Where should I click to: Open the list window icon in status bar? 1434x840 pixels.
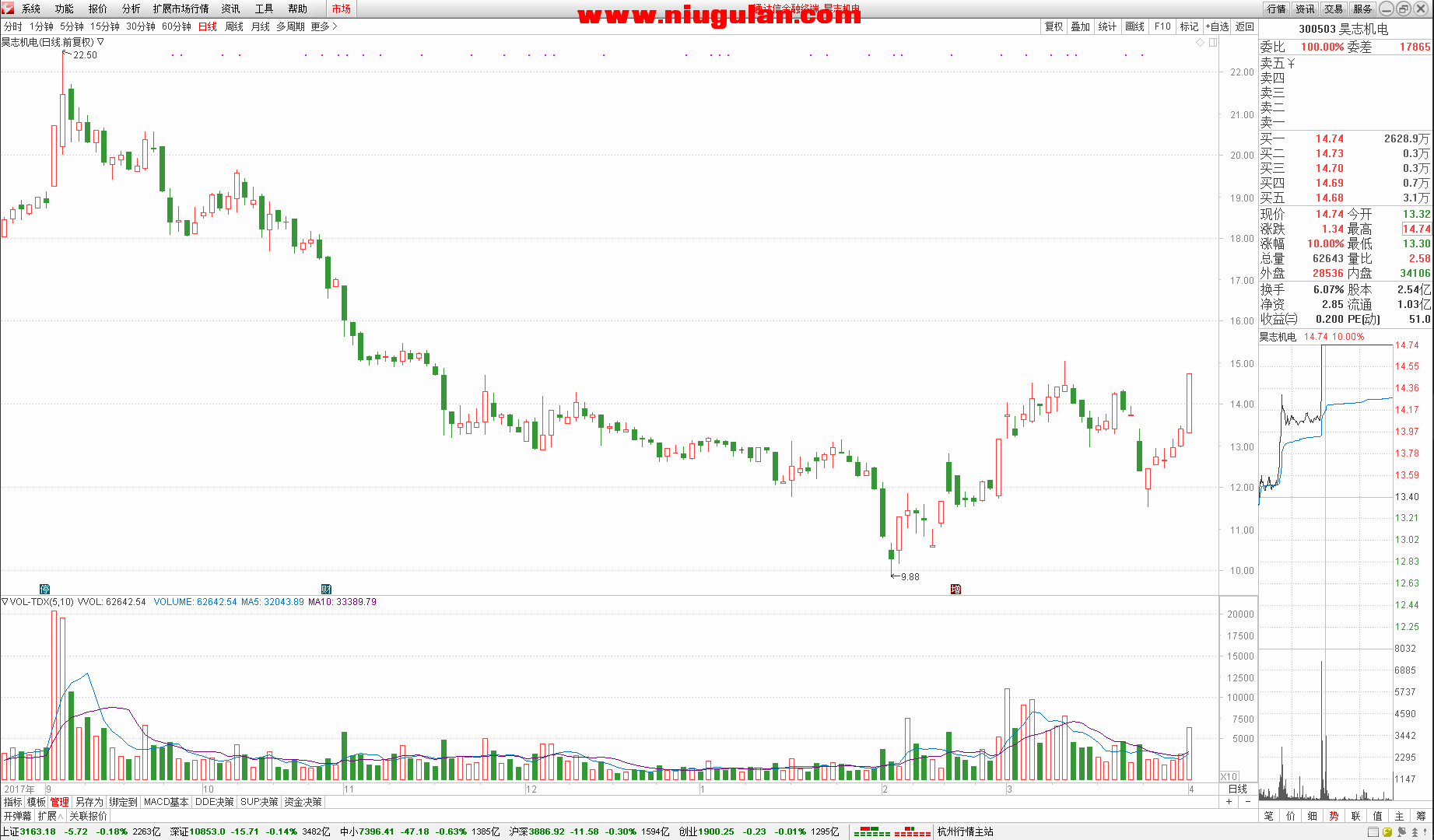(x=1374, y=831)
